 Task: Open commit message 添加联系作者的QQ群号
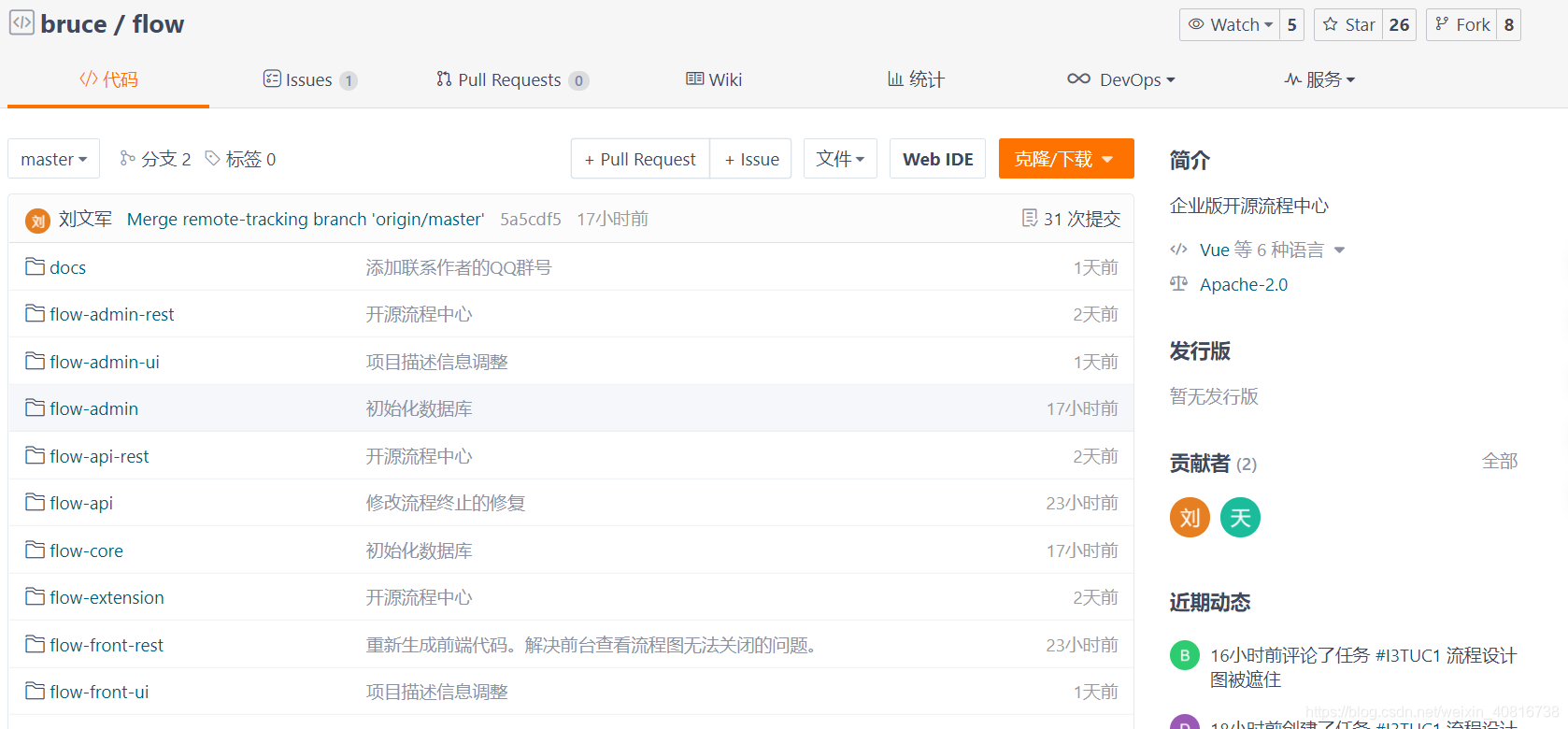point(459,267)
